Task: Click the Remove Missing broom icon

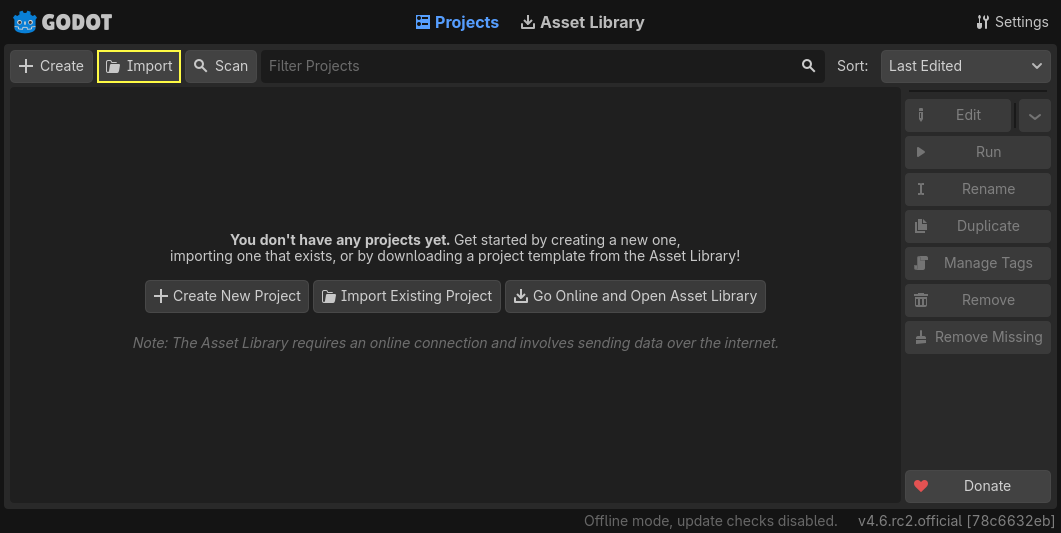Action: 921,337
